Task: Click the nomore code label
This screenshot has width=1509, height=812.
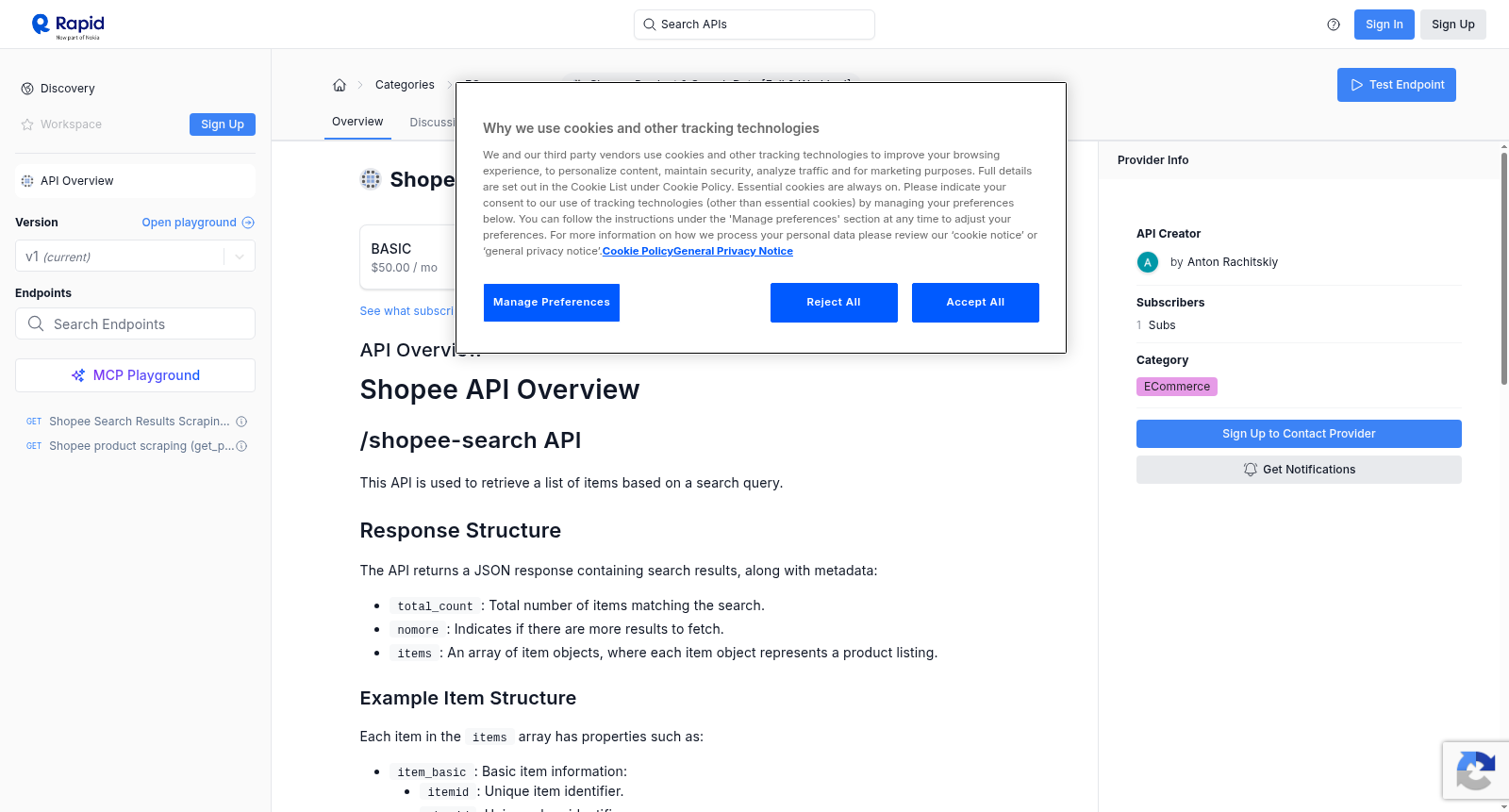Action: click(418, 630)
